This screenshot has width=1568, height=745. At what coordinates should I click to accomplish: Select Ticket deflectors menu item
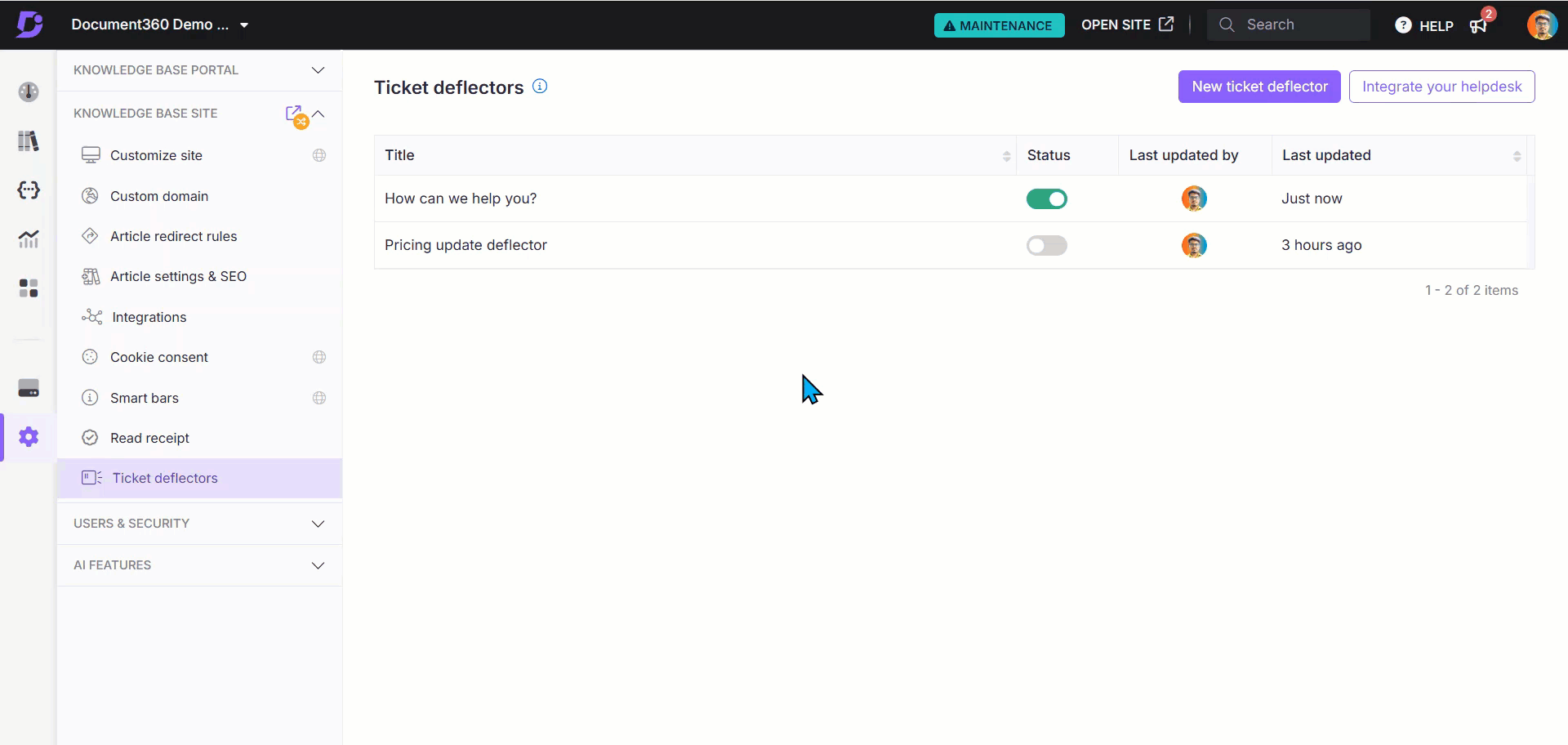pos(199,478)
